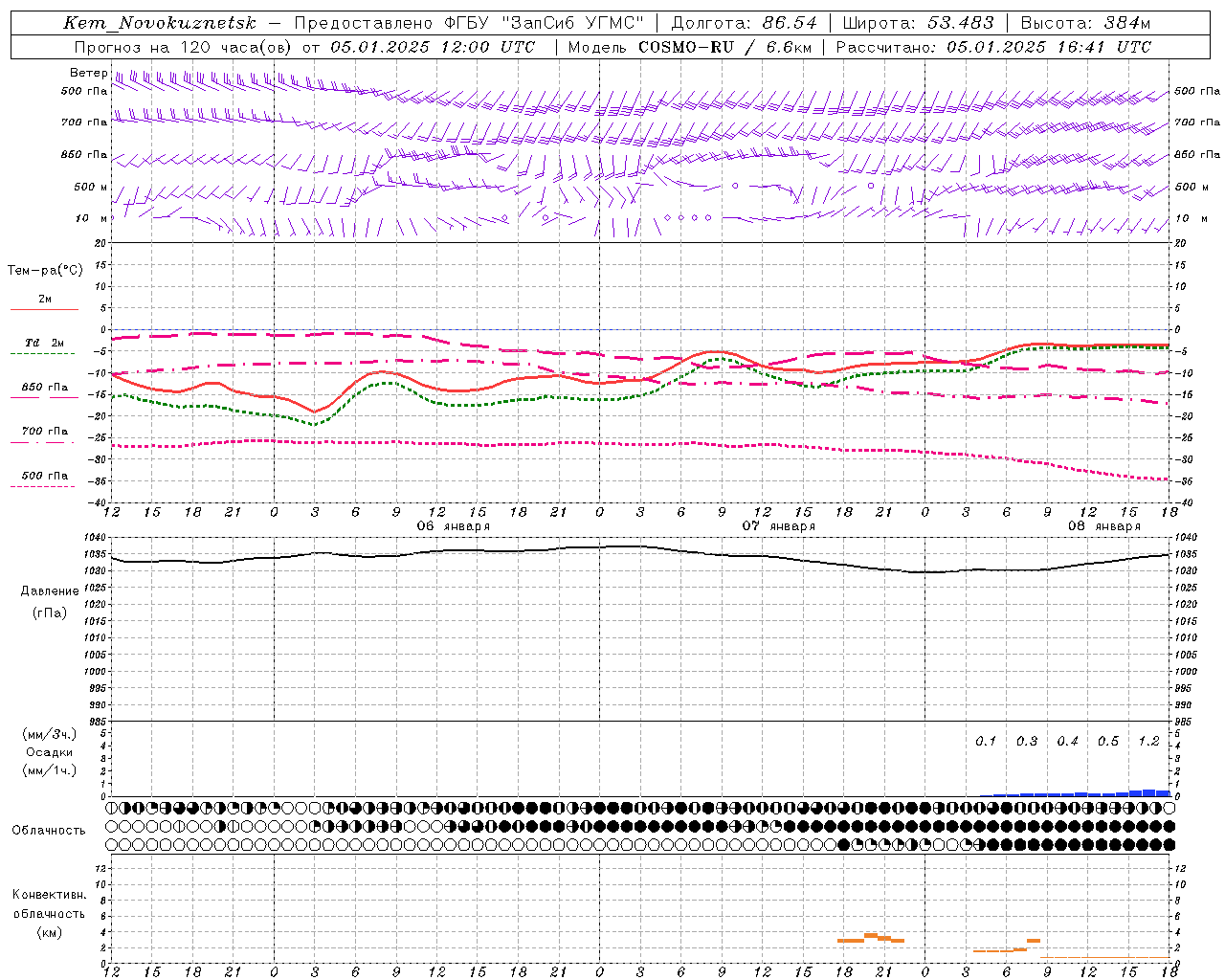
Task: Select the text Предоставлено ФГБУ "ЗапСиб УГМС"
Action: click(470, 23)
